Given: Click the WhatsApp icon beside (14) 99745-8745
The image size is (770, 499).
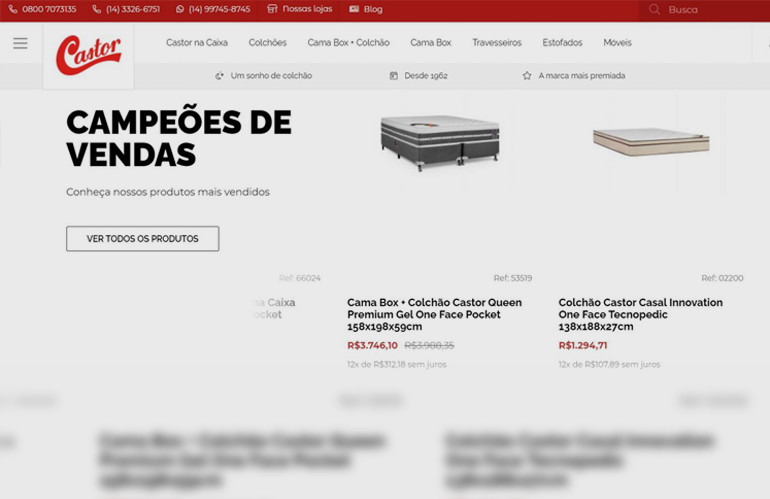Looking at the screenshot, I should click(x=180, y=9).
